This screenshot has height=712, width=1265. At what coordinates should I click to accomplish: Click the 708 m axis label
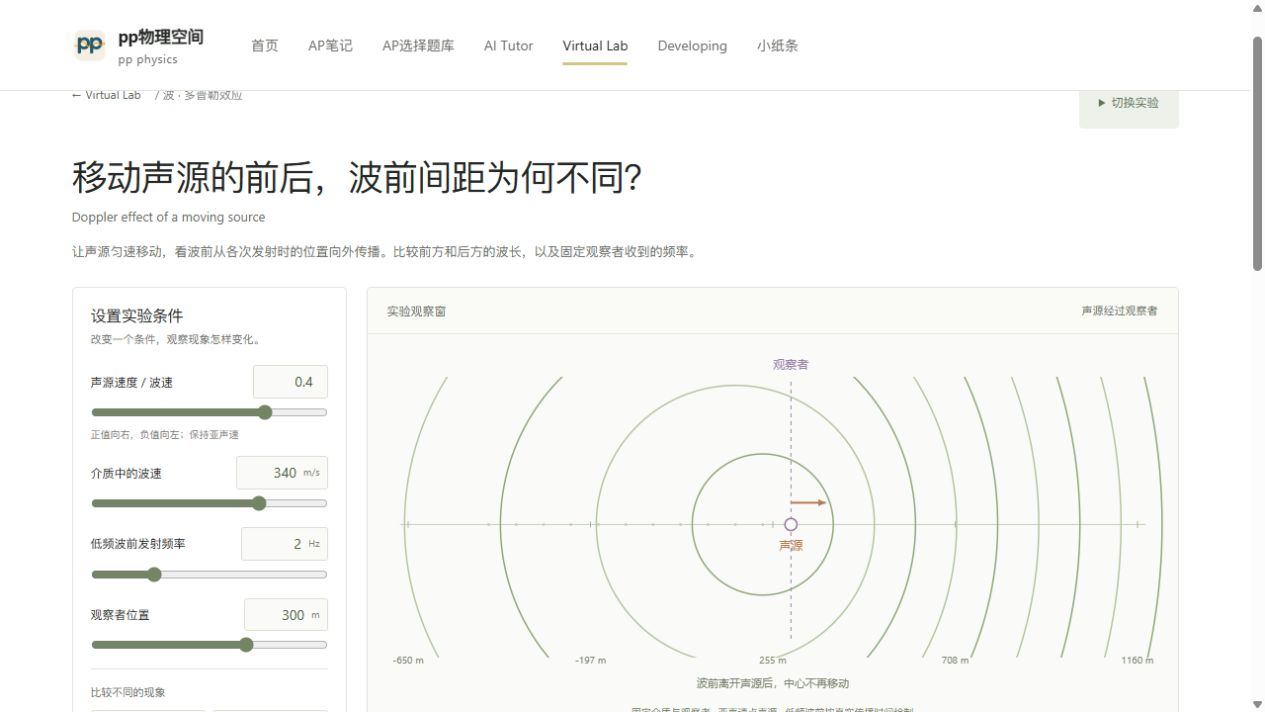coord(955,660)
